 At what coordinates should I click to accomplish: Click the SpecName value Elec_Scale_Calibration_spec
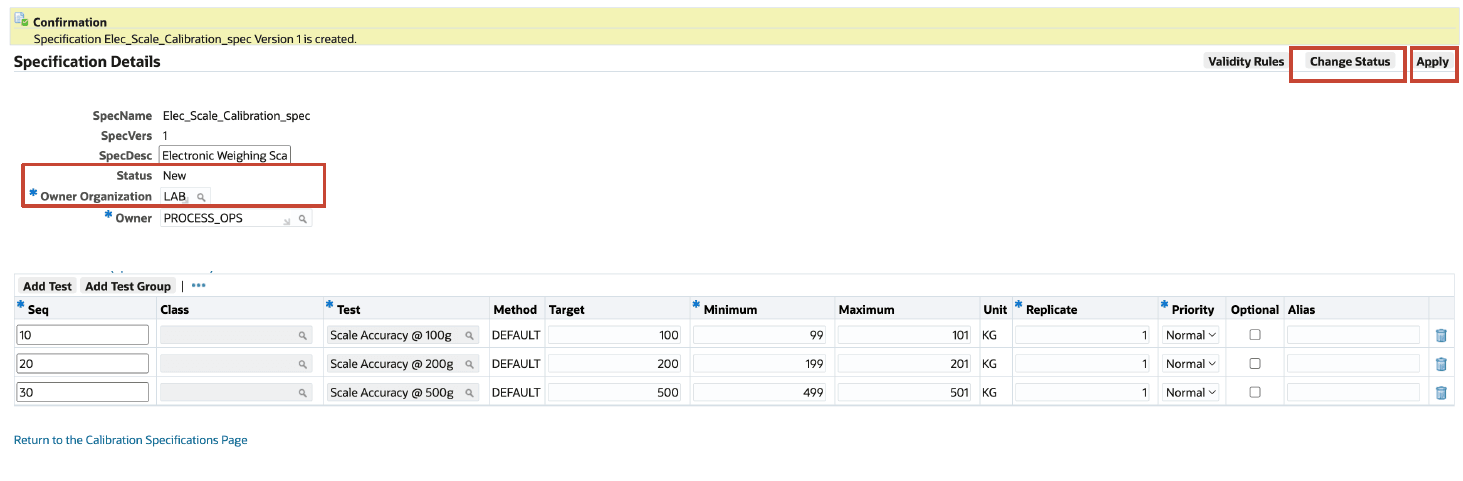point(237,116)
